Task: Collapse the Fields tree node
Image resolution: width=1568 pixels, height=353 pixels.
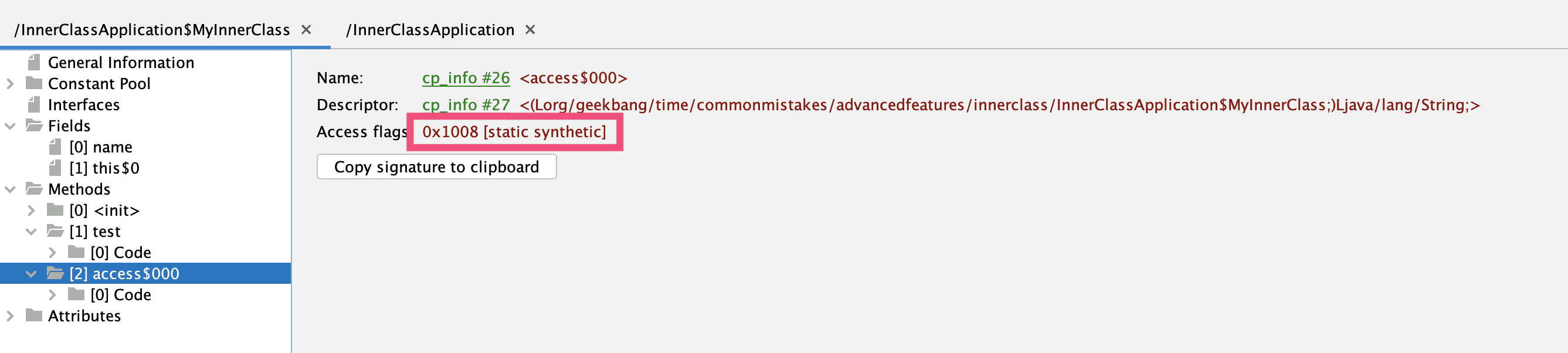Action: (x=11, y=126)
